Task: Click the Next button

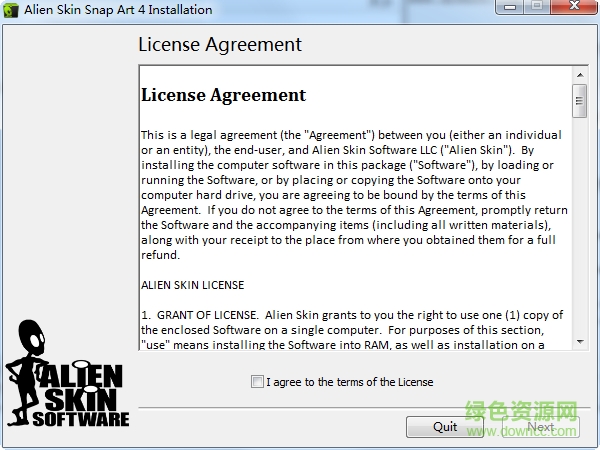Action: pyautogui.click(x=541, y=427)
